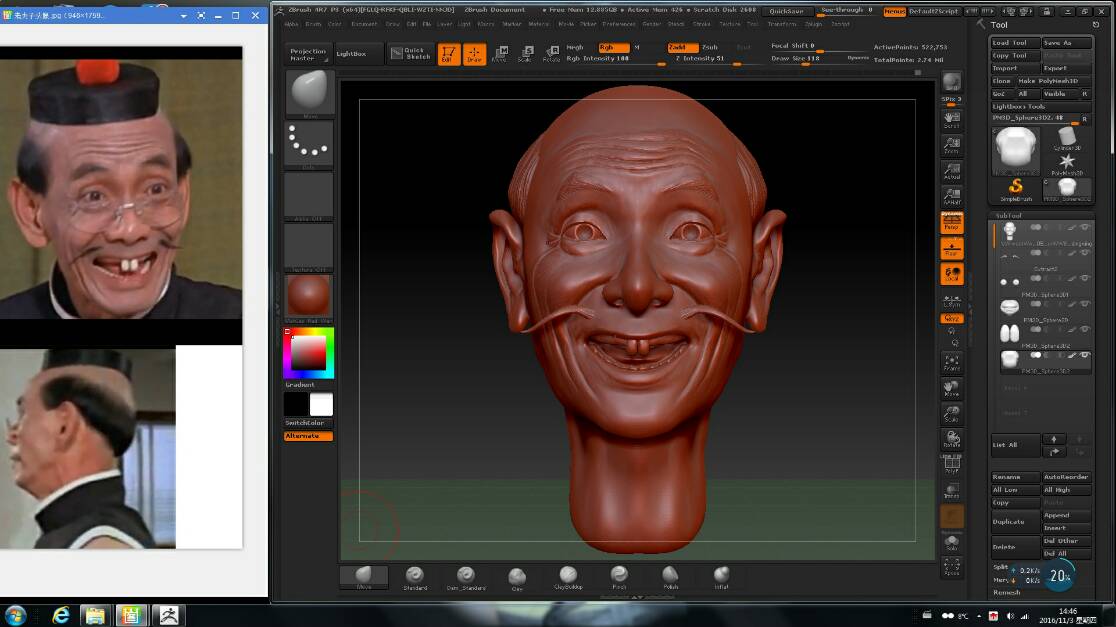Toggle the Menus button
Image resolution: width=1116 pixels, height=627 pixels.
click(x=895, y=11)
